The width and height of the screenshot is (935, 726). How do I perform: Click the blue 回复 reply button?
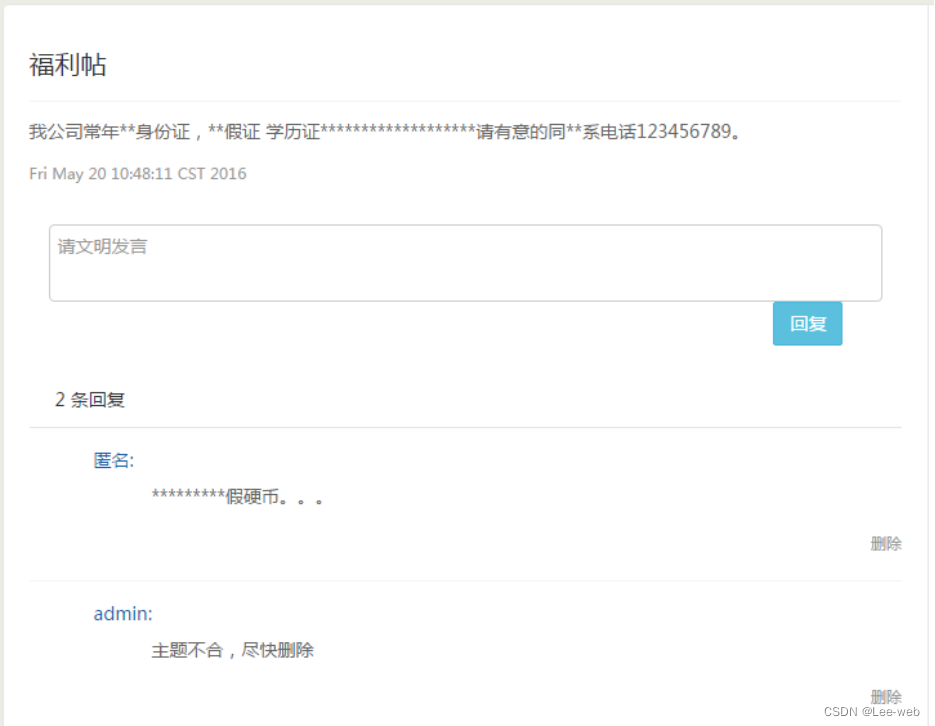tap(807, 324)
